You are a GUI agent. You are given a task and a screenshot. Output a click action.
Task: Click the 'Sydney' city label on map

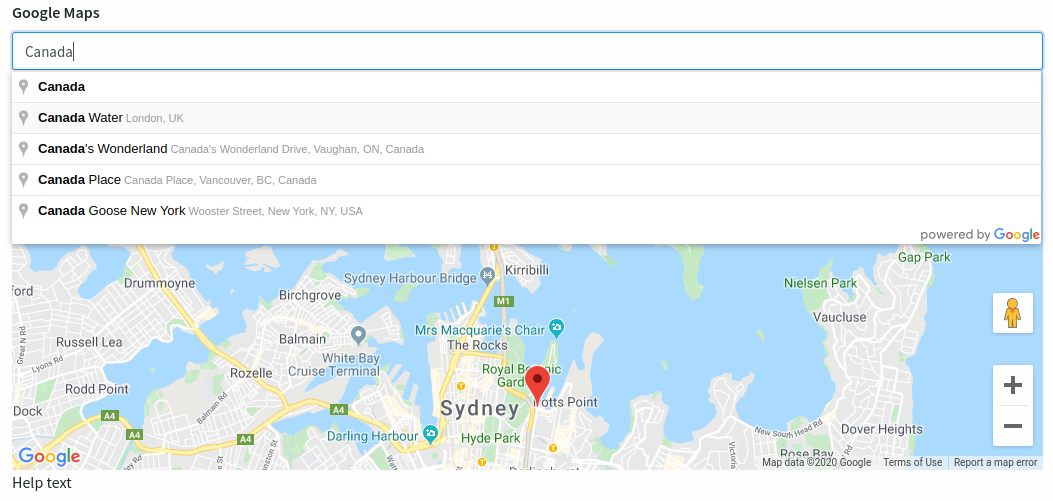point(479,408)
